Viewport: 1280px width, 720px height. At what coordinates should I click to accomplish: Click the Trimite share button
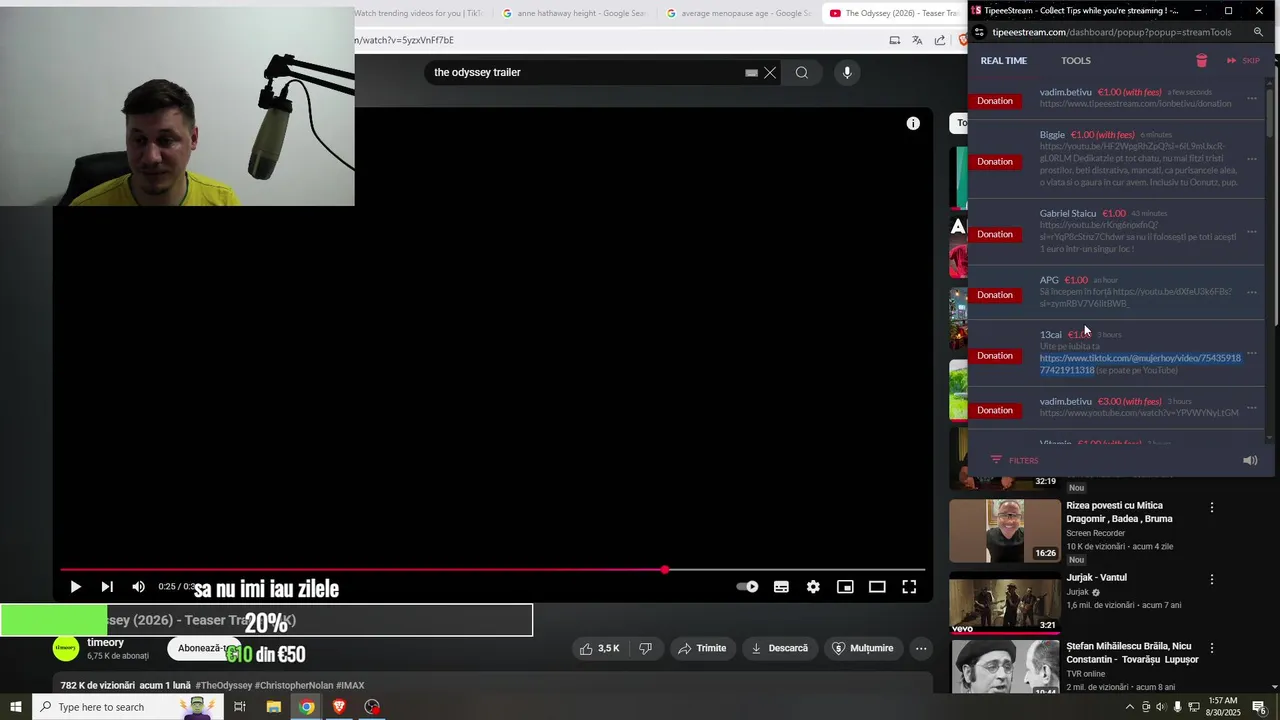pos(702,648)
